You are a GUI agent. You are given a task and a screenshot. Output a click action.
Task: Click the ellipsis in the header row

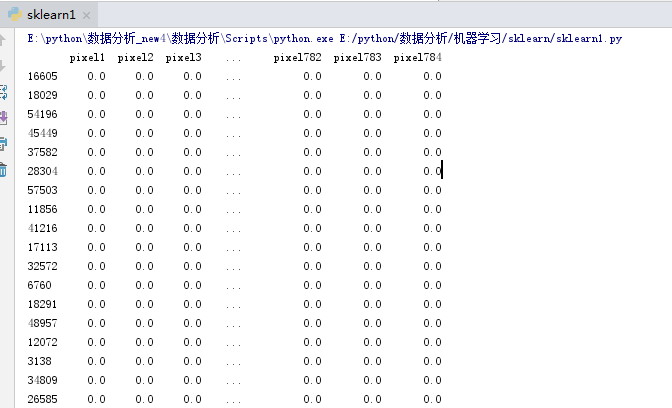tap(234, 60)
